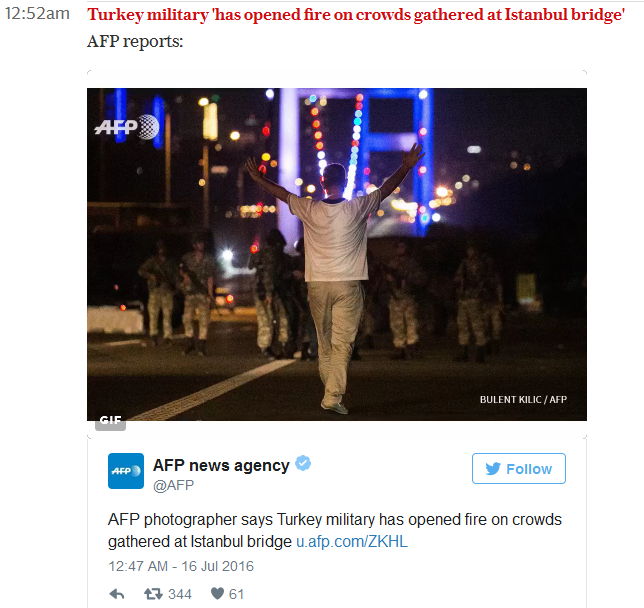Image resolution: width=644 pixels, height=608 pixels.
Task: Click the retweet icon showing 344
Action: pyautogui.click(x=153, y=594)
